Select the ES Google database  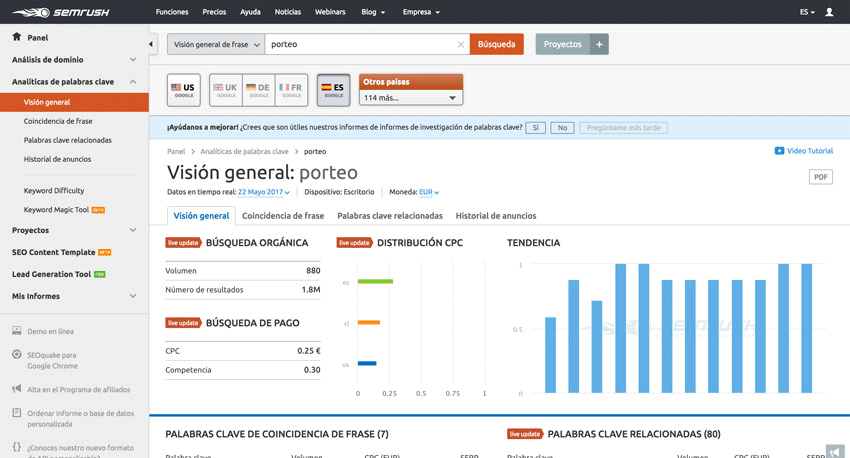pos(333,90)
